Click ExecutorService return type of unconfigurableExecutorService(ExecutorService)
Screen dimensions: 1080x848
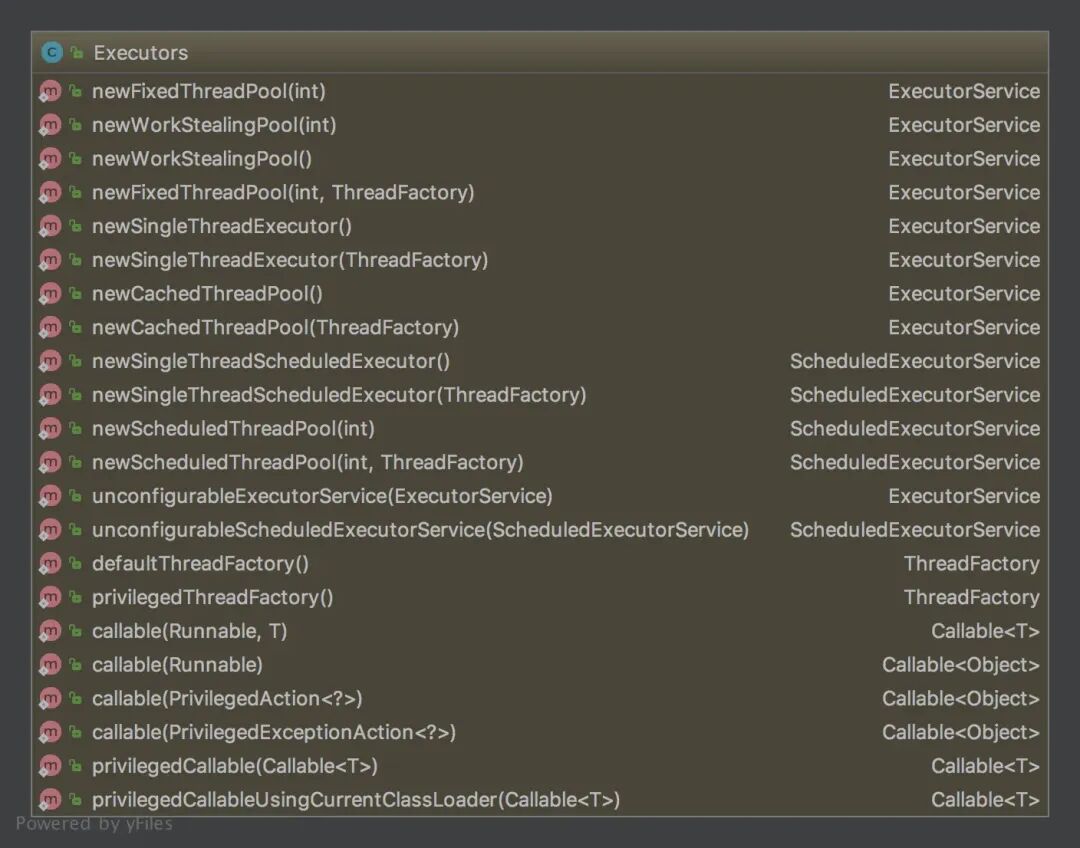[964, 496]
